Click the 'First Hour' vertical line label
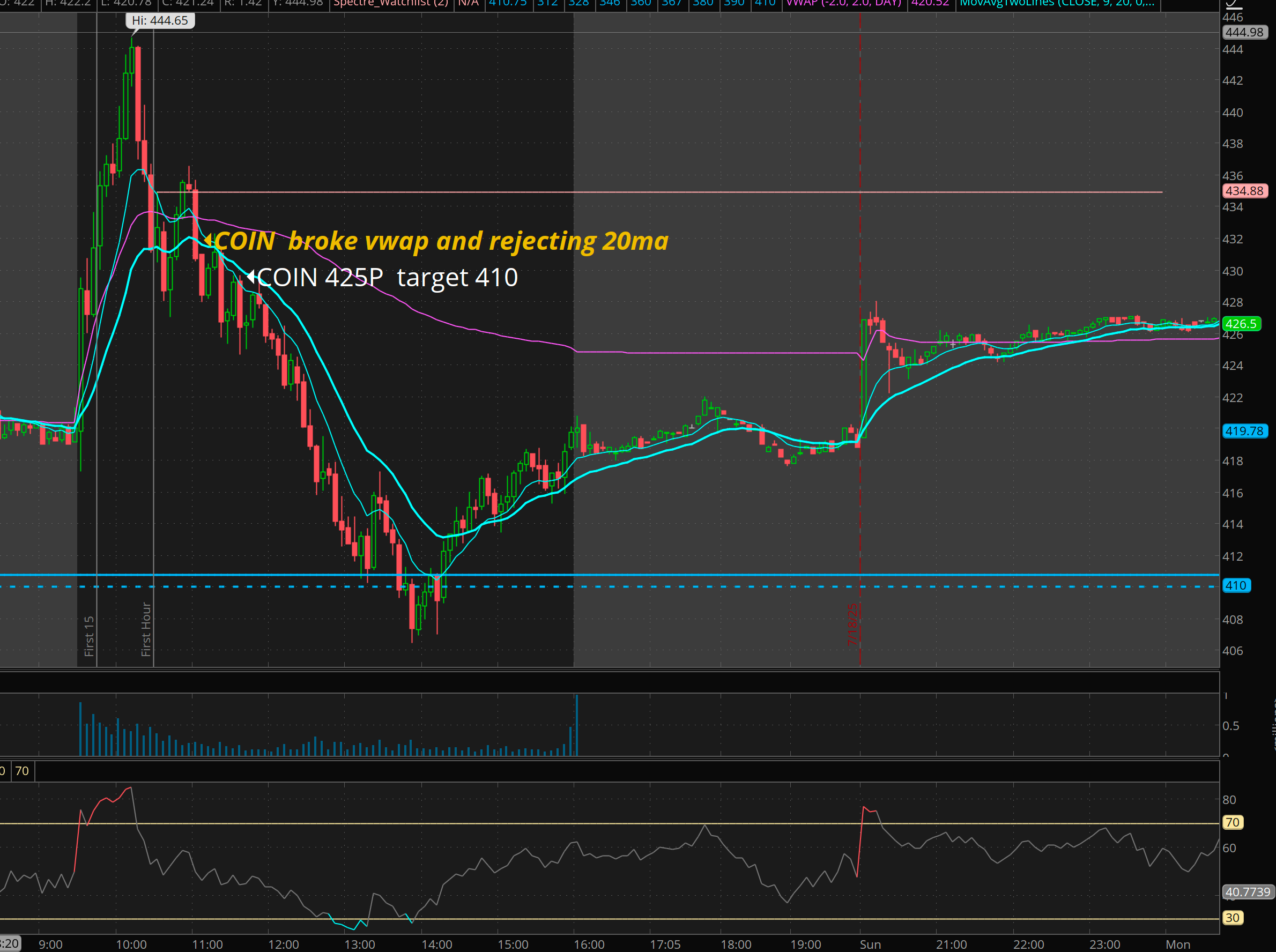Image resolution: width=1276 pixels, height=952 pixels. (146, 629)
